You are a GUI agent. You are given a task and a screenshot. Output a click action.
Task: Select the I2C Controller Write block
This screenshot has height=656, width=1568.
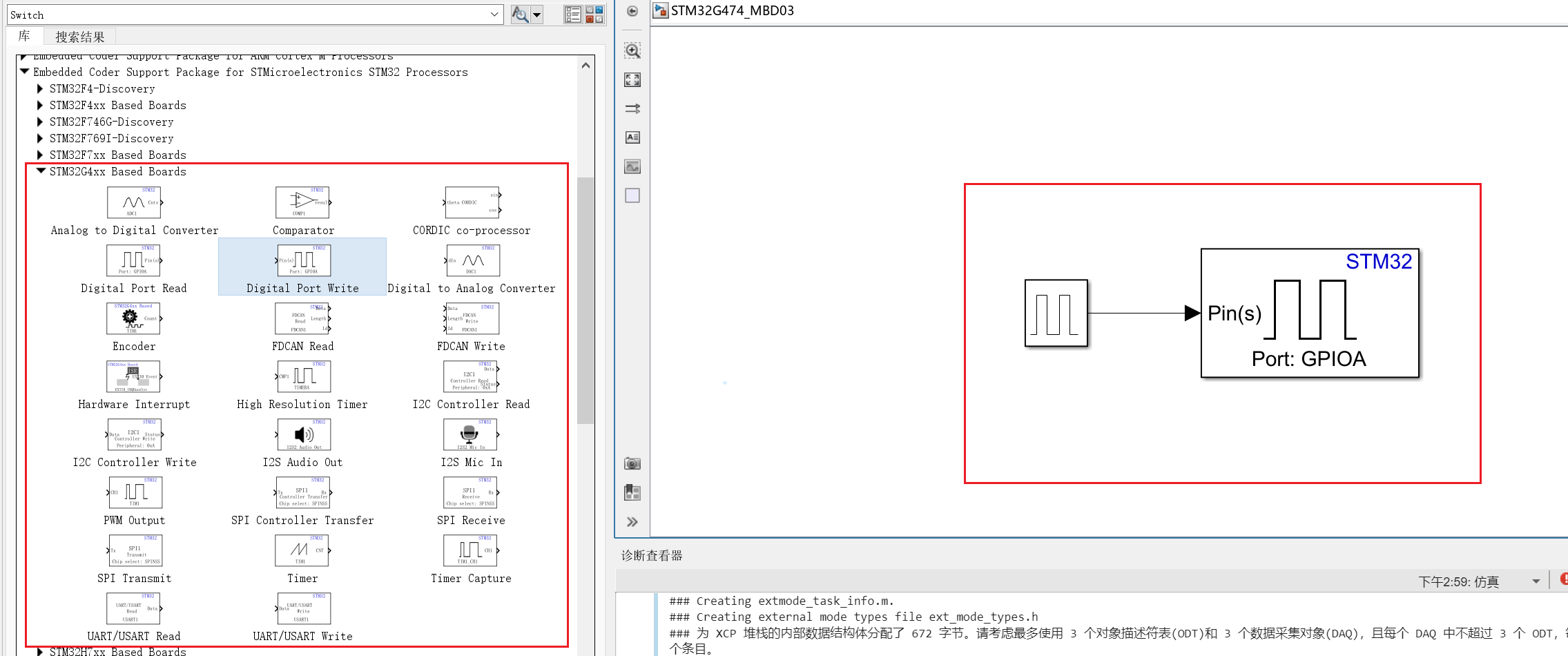[x=134, y=434]
